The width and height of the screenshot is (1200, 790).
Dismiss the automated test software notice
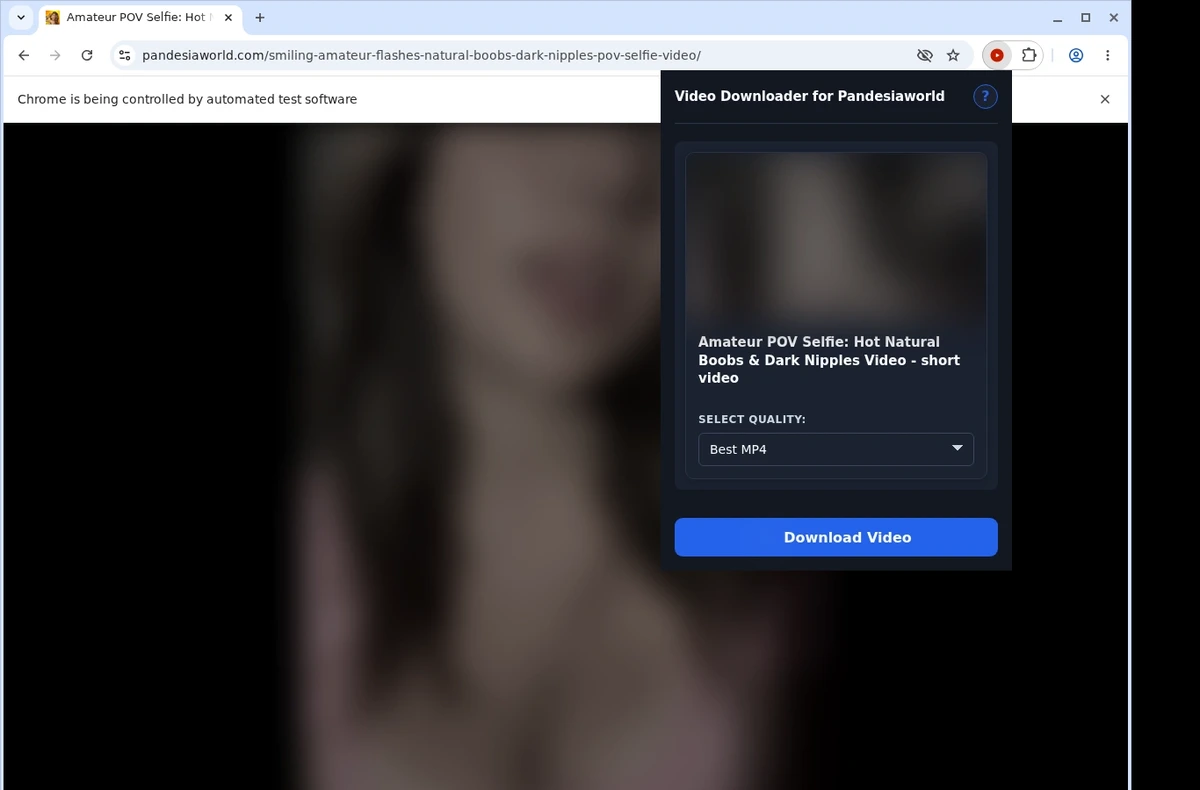(x=1105, y=99)
